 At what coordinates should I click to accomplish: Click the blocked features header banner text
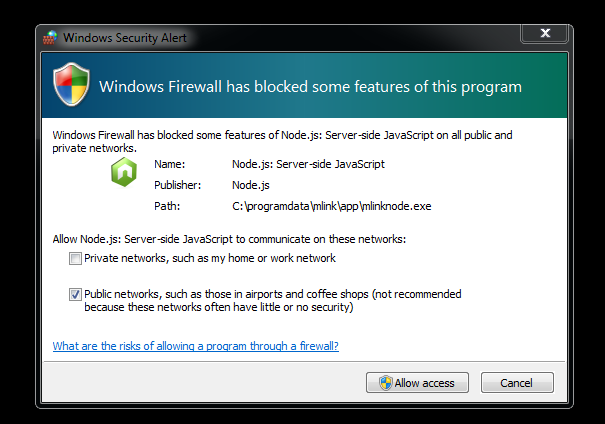(310, 86)
